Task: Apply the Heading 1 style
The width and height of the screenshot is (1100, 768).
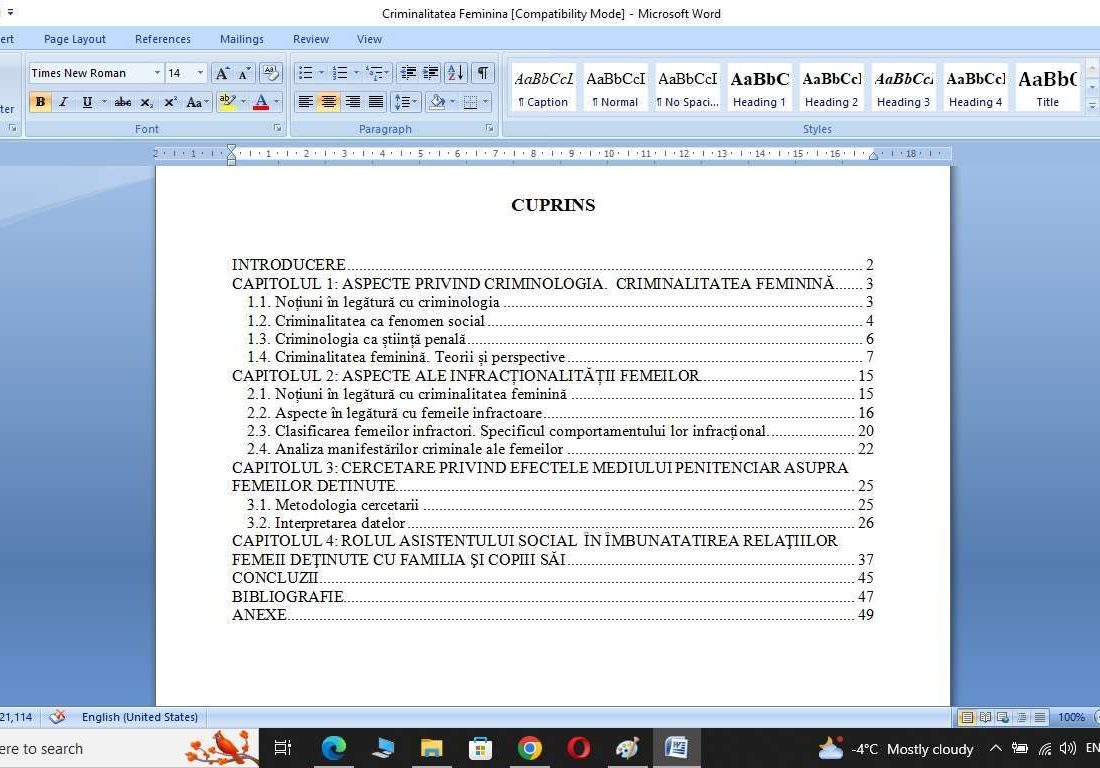Action: pyautogui.click(x=759, y=88)
